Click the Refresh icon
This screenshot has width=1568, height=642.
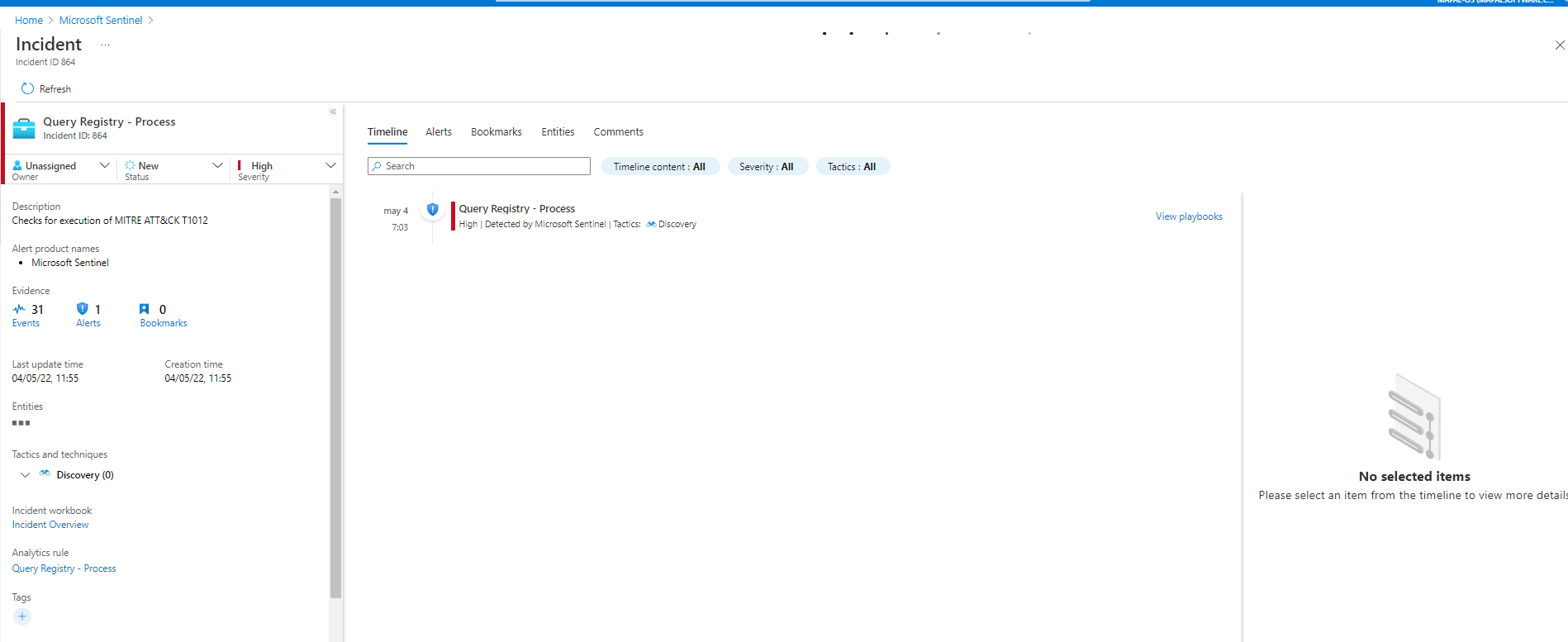(27, 88)
